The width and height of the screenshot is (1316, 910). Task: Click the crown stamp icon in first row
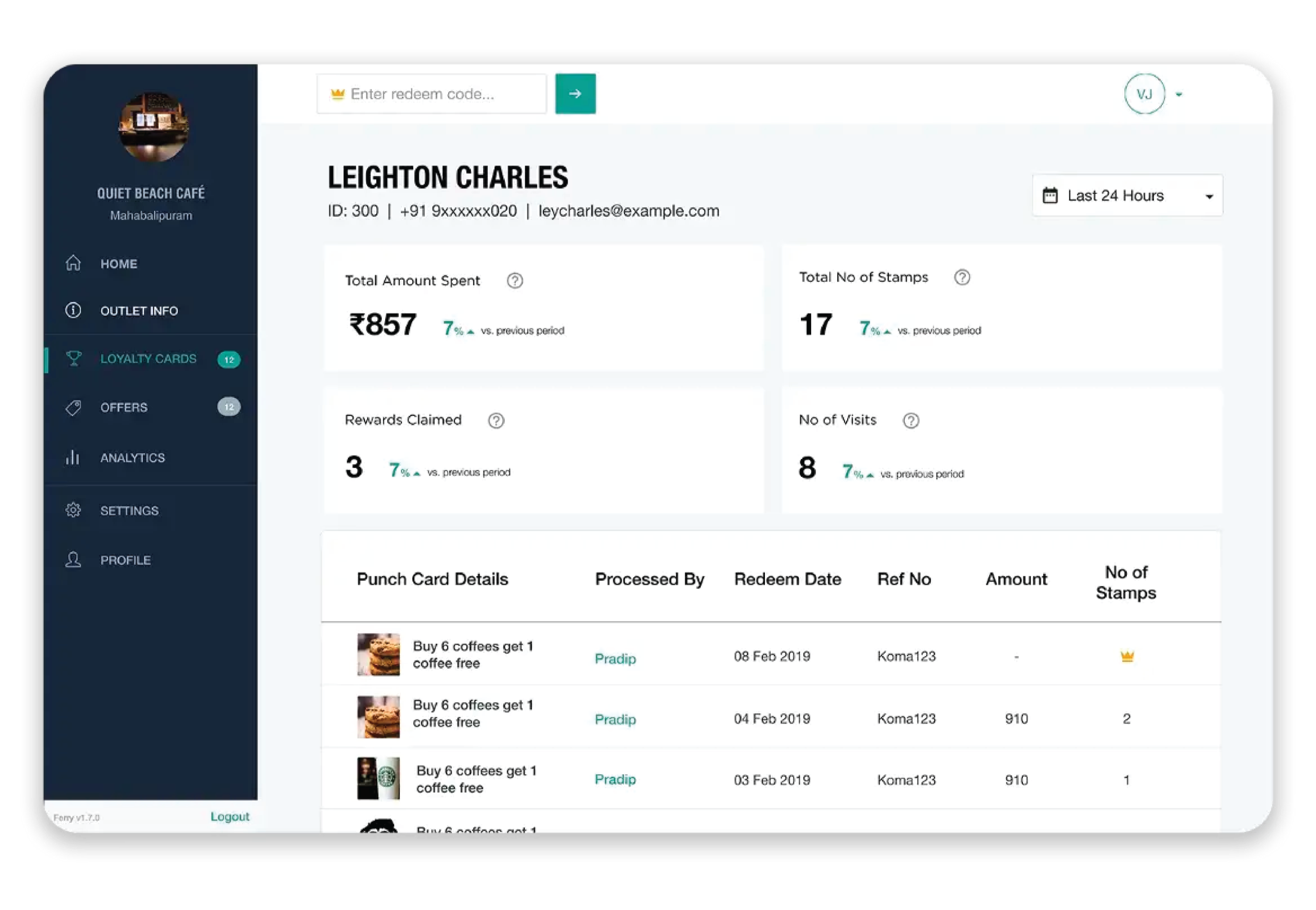coord(1127,656)
